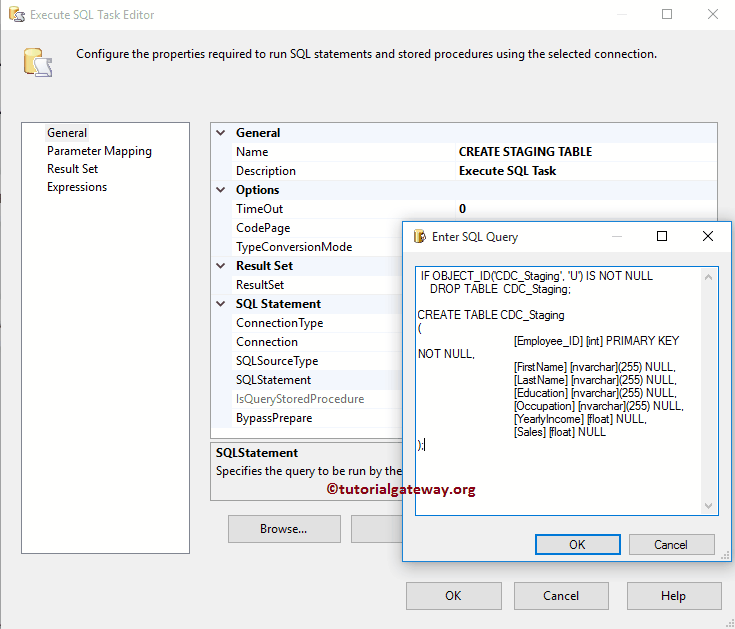Open the Result Set page
735x629 pixels.
coord(72,169)
